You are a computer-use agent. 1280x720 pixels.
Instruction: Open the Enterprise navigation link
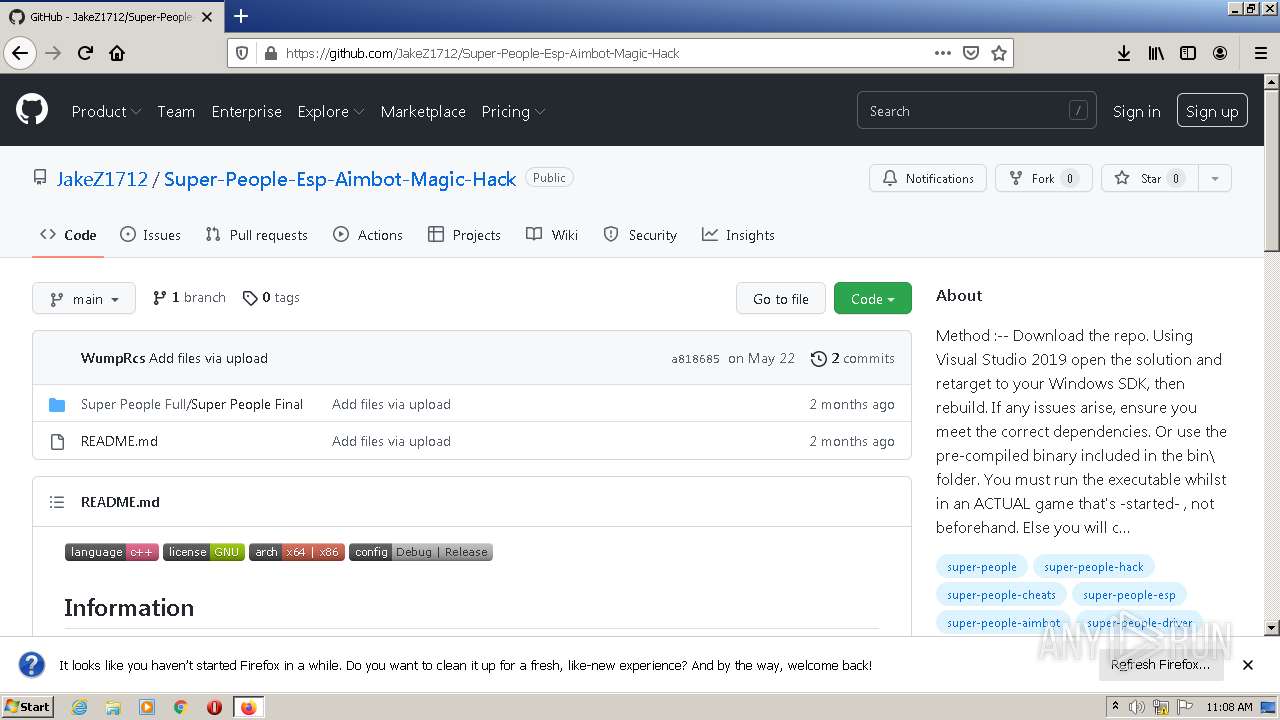point(246,111)
